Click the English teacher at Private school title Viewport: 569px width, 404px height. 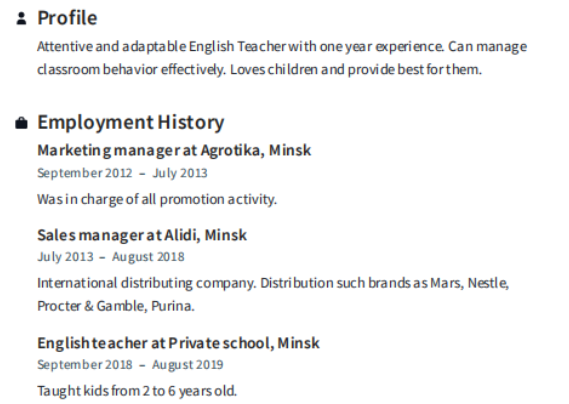pos(179,343)
